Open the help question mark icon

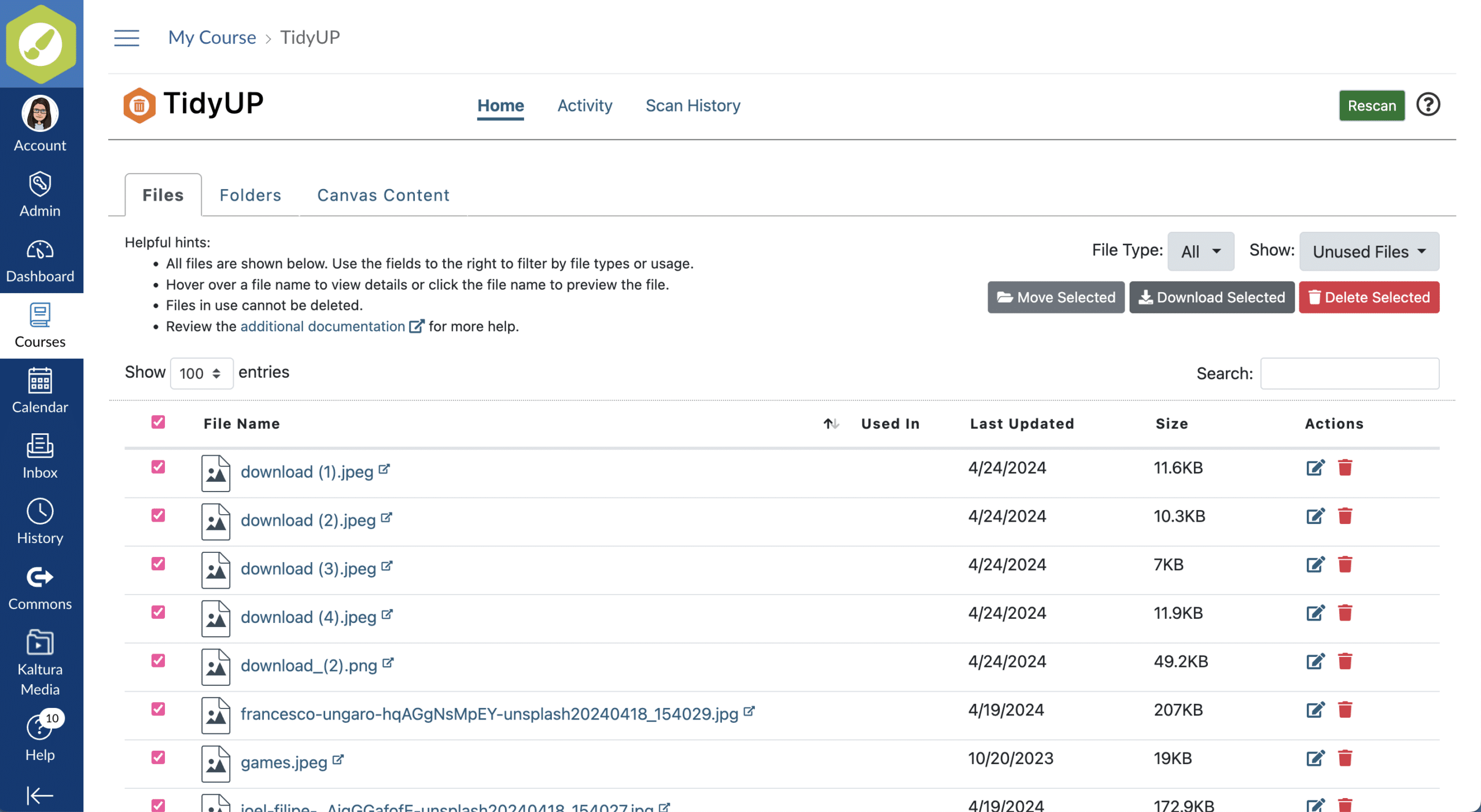point(1427,105)
